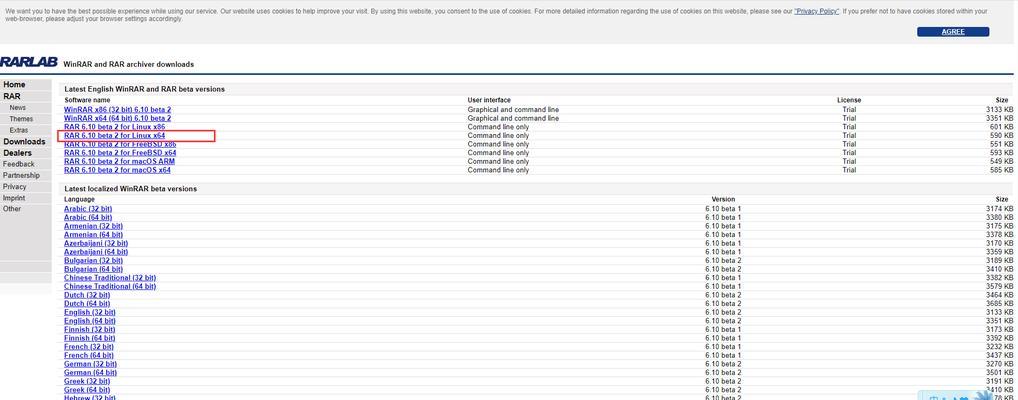Image resolution: width=1018 pixels, height=400 pixels.
Task: Open the Bulgarian (32 bit) download link
Action: (x=93, y=260)
